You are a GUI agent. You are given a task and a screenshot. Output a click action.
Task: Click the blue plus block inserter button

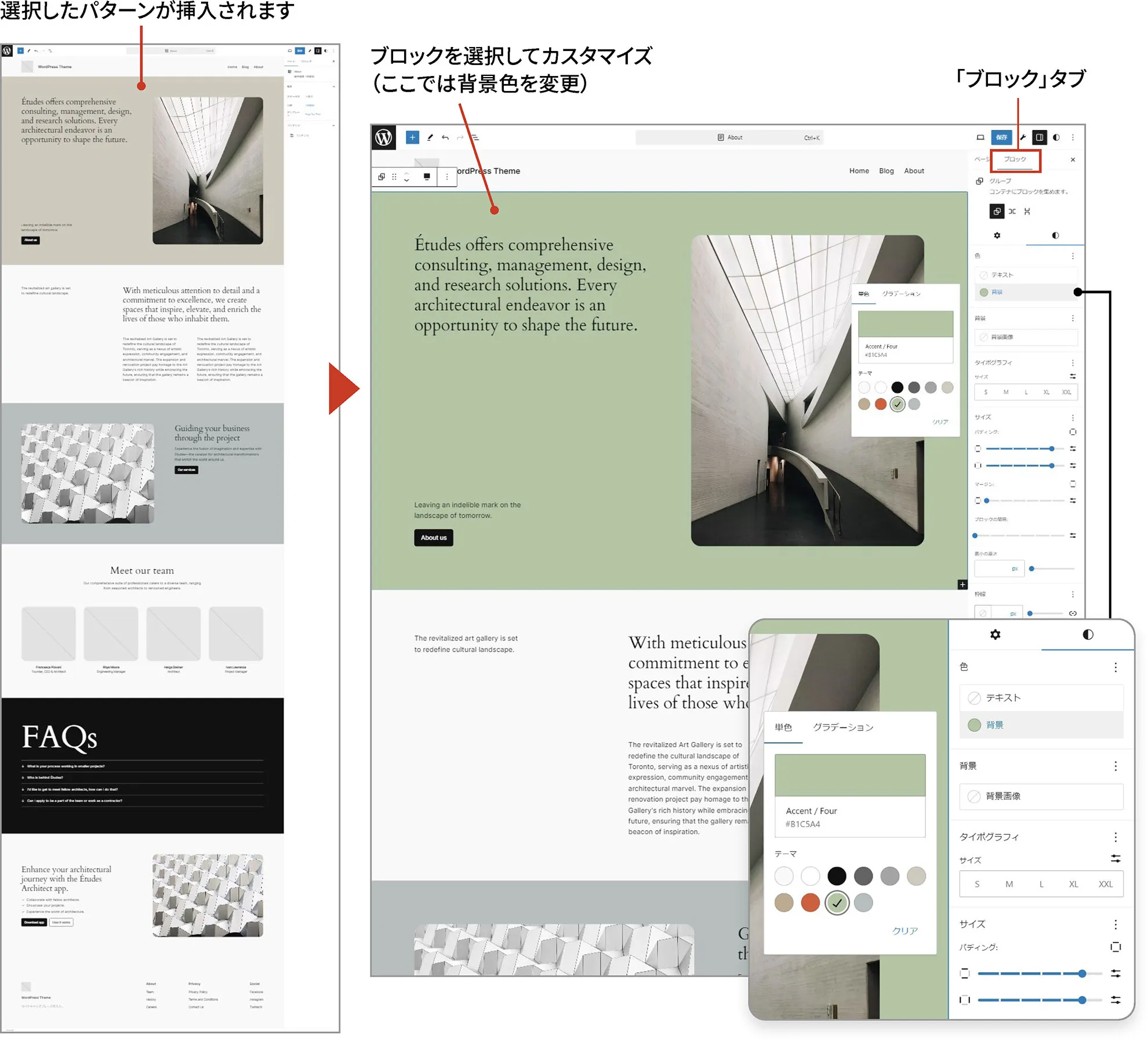coord(412,137)
